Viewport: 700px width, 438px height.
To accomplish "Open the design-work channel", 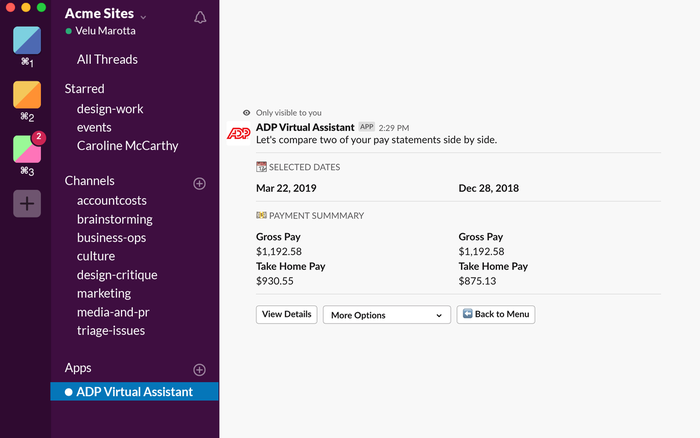I will 110,109.
